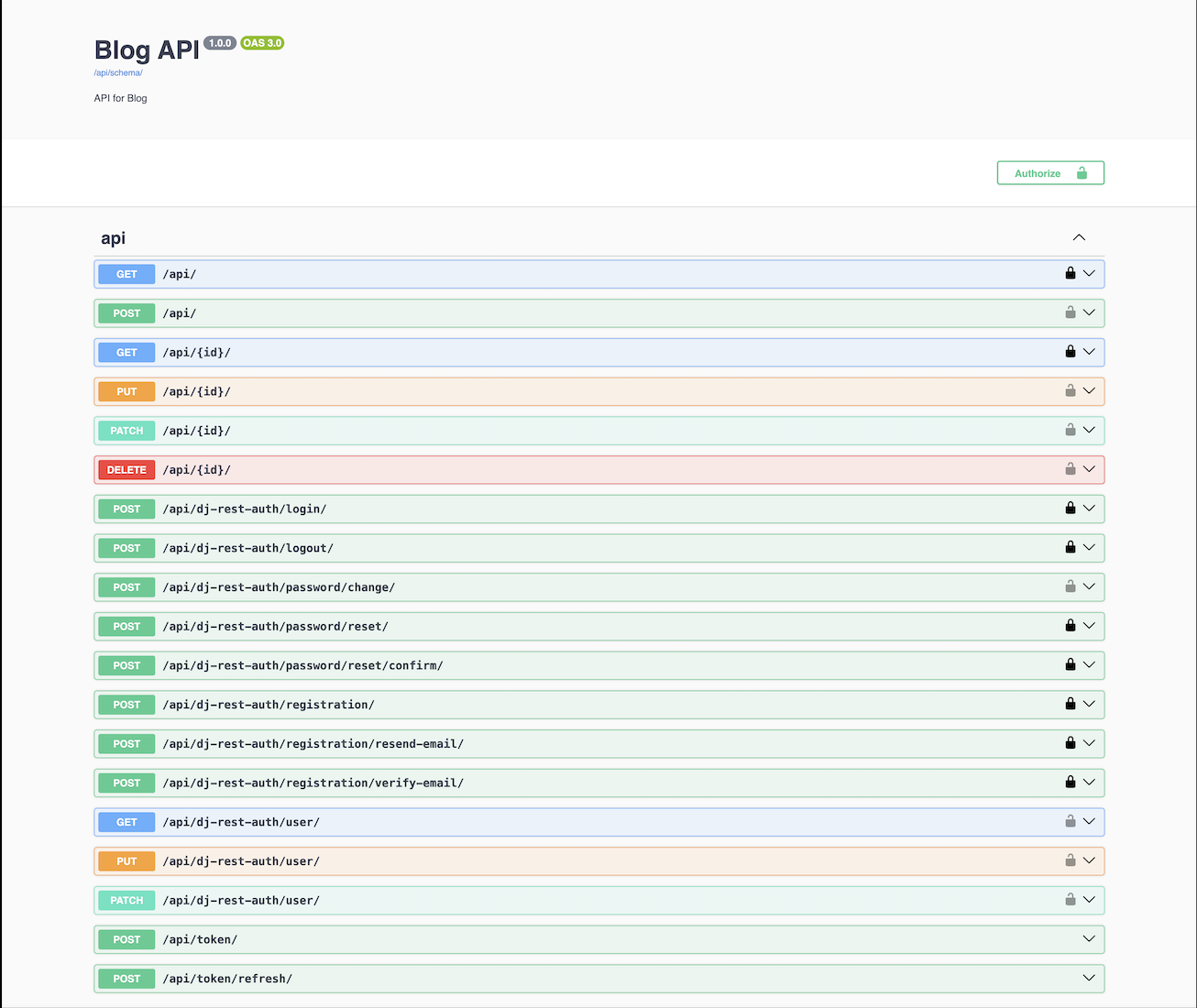Click the POST badge for /api/token/
This screenshot has width=1197, height=1008.
126,939
